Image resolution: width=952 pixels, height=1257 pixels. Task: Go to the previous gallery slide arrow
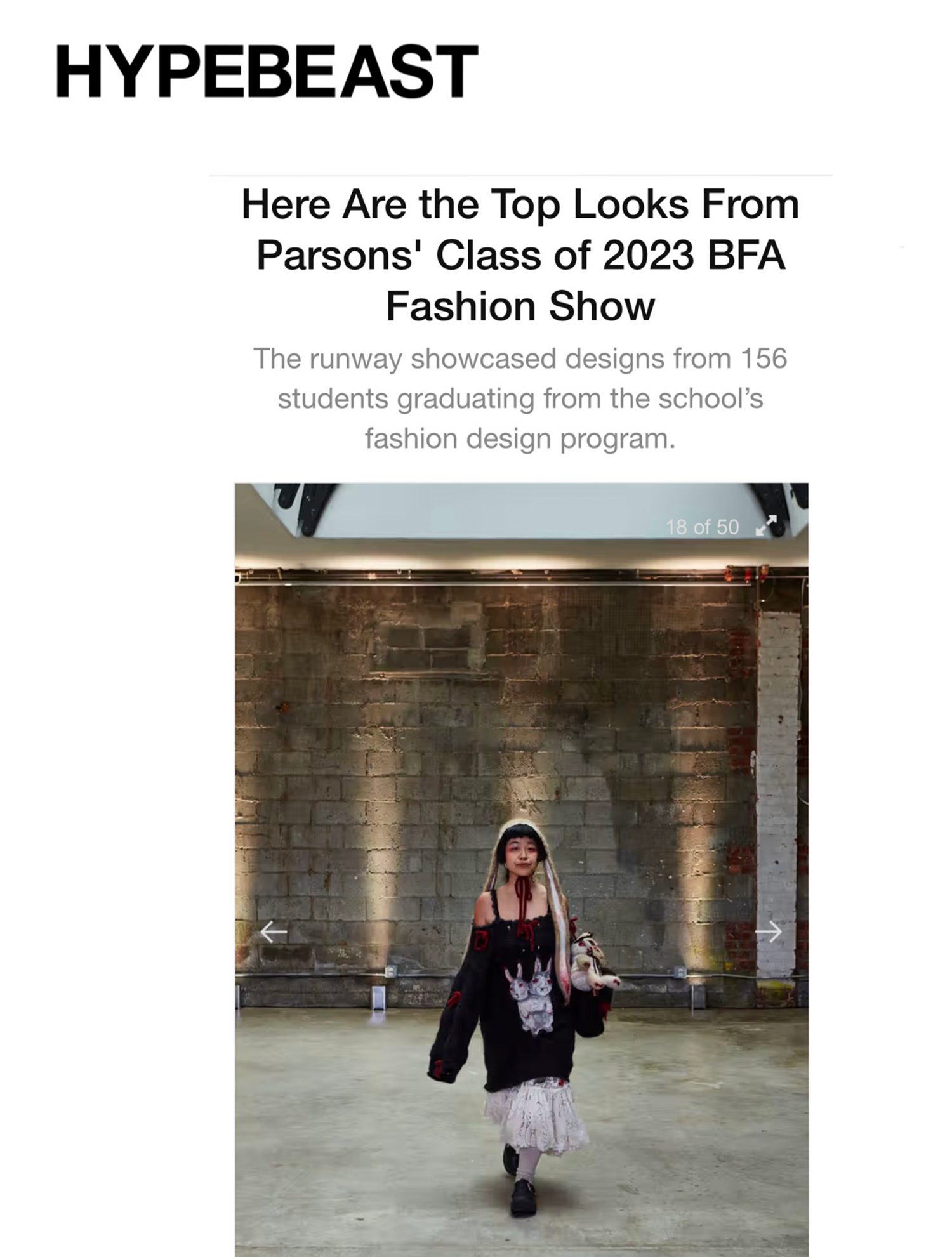[x=274, y=931]
